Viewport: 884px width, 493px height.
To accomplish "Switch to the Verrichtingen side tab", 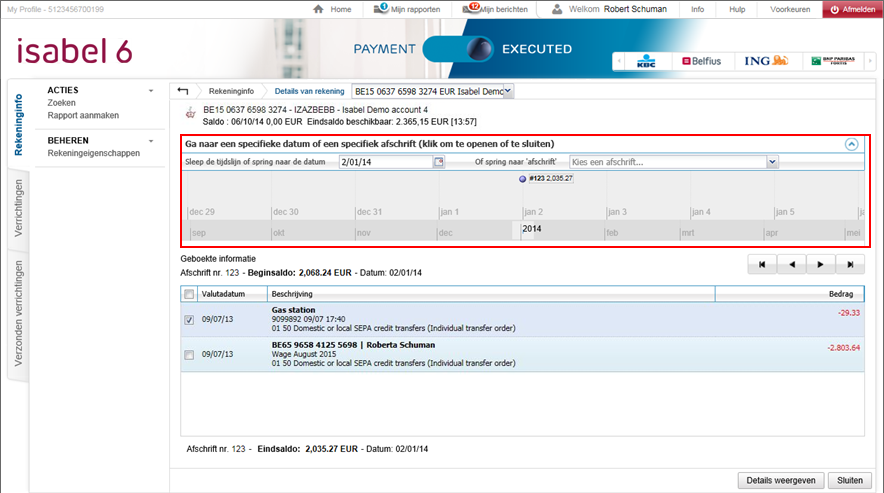I will (18, 209).
